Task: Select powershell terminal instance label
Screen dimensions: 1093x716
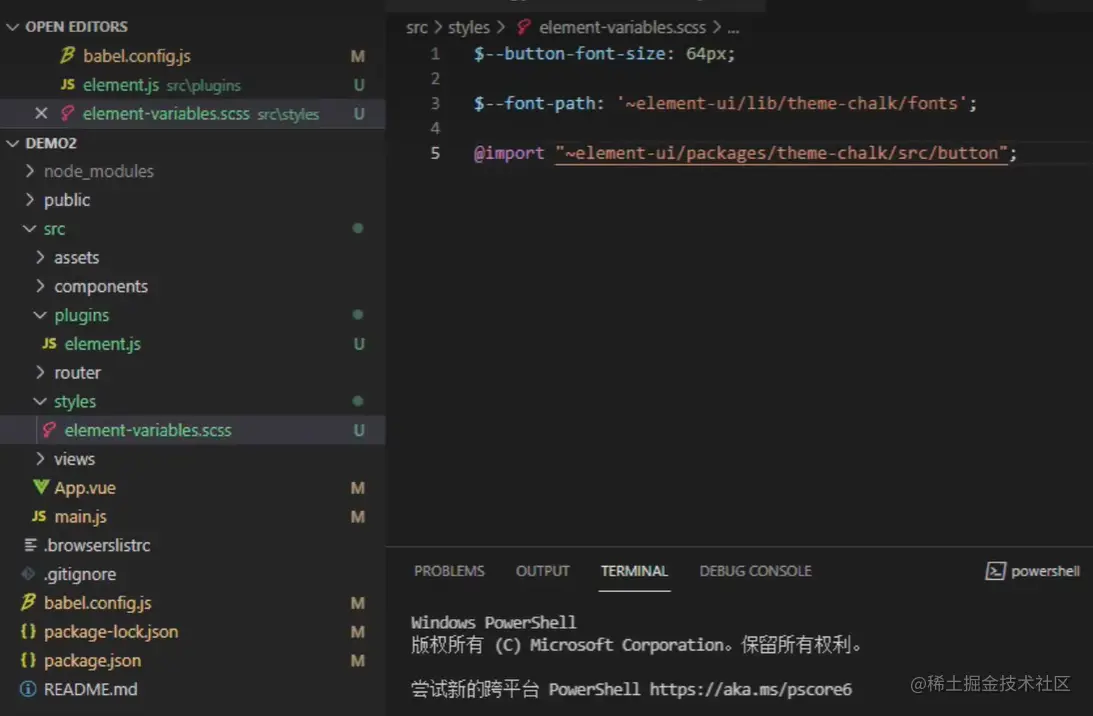Action: click(x=1045, y=571)
